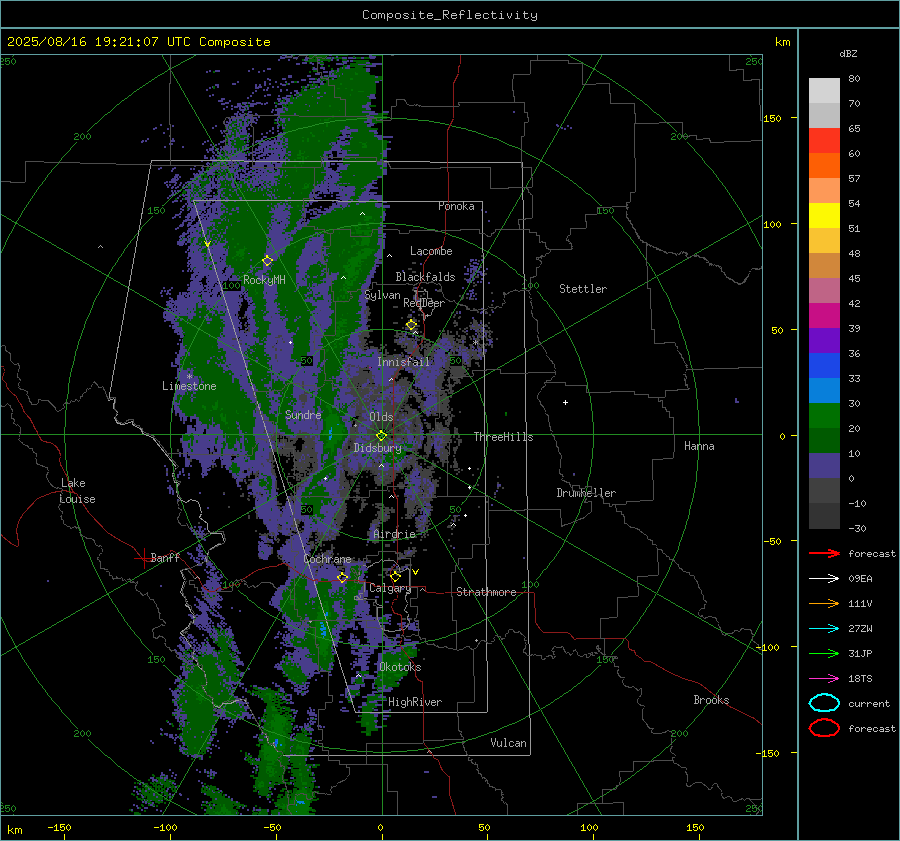Select the Blackfalds label on the map

[425, 277]
